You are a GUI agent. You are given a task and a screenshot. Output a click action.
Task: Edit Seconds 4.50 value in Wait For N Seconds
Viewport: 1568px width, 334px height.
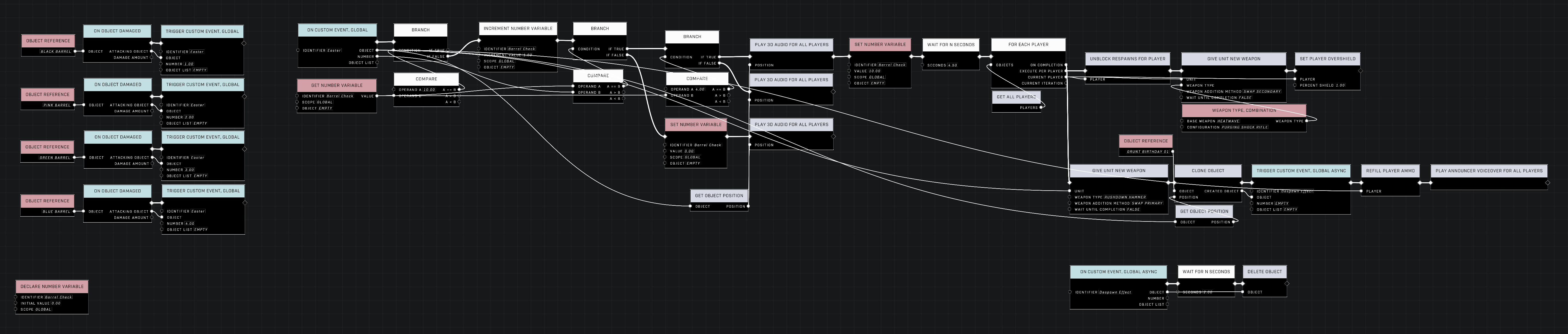[x=952, y=65]
